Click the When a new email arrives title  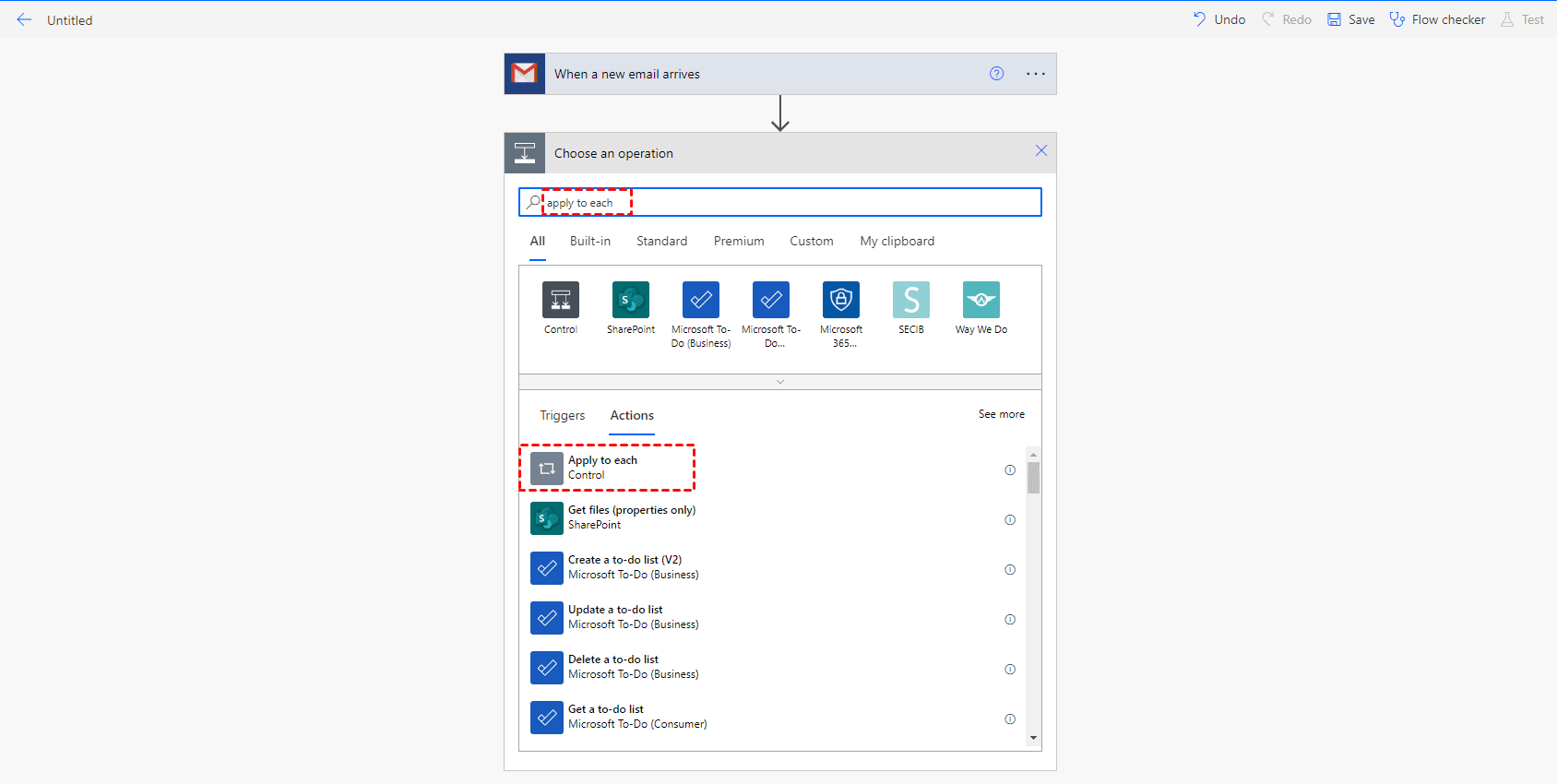627,74
